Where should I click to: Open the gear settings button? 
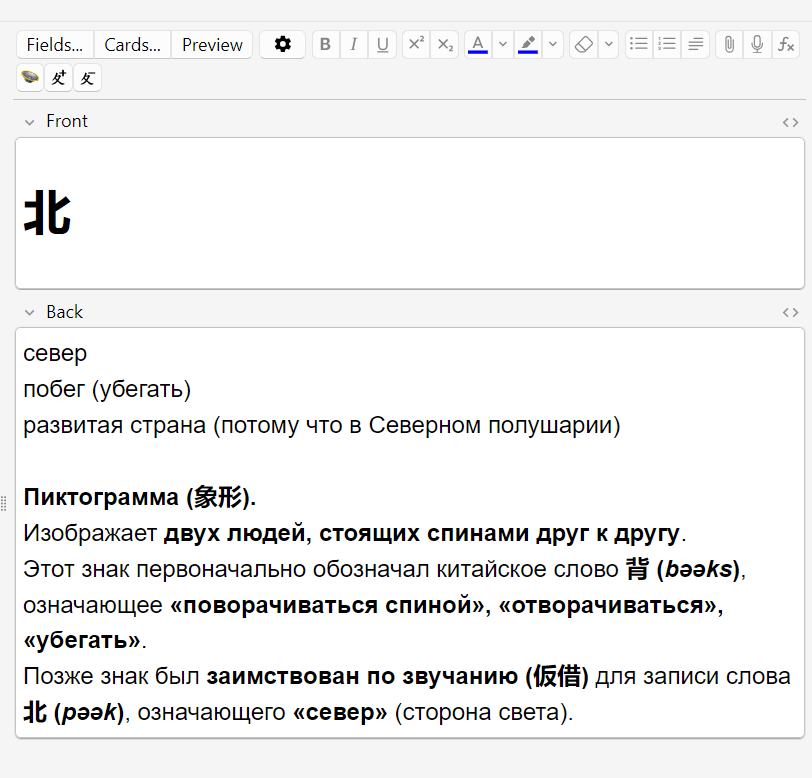[x=282, y=45]
